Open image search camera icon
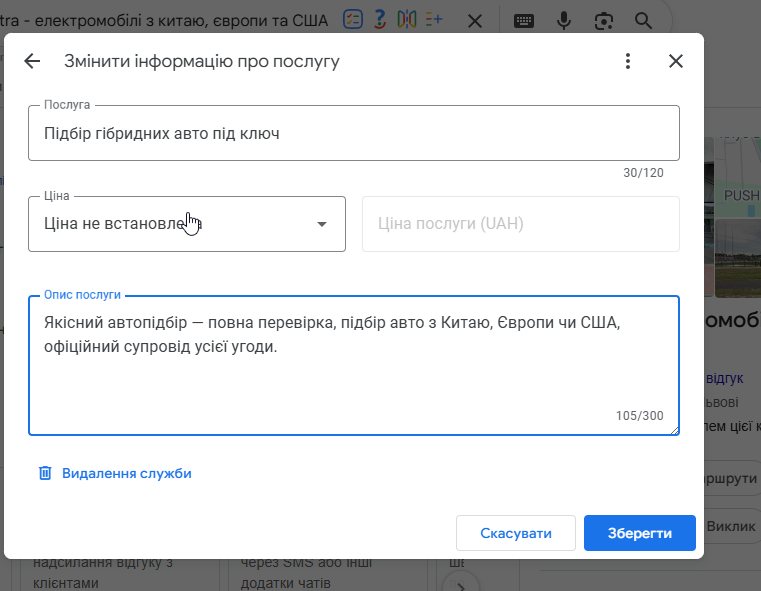This screenshot has height=591, width=761. [x=604, y=21]
